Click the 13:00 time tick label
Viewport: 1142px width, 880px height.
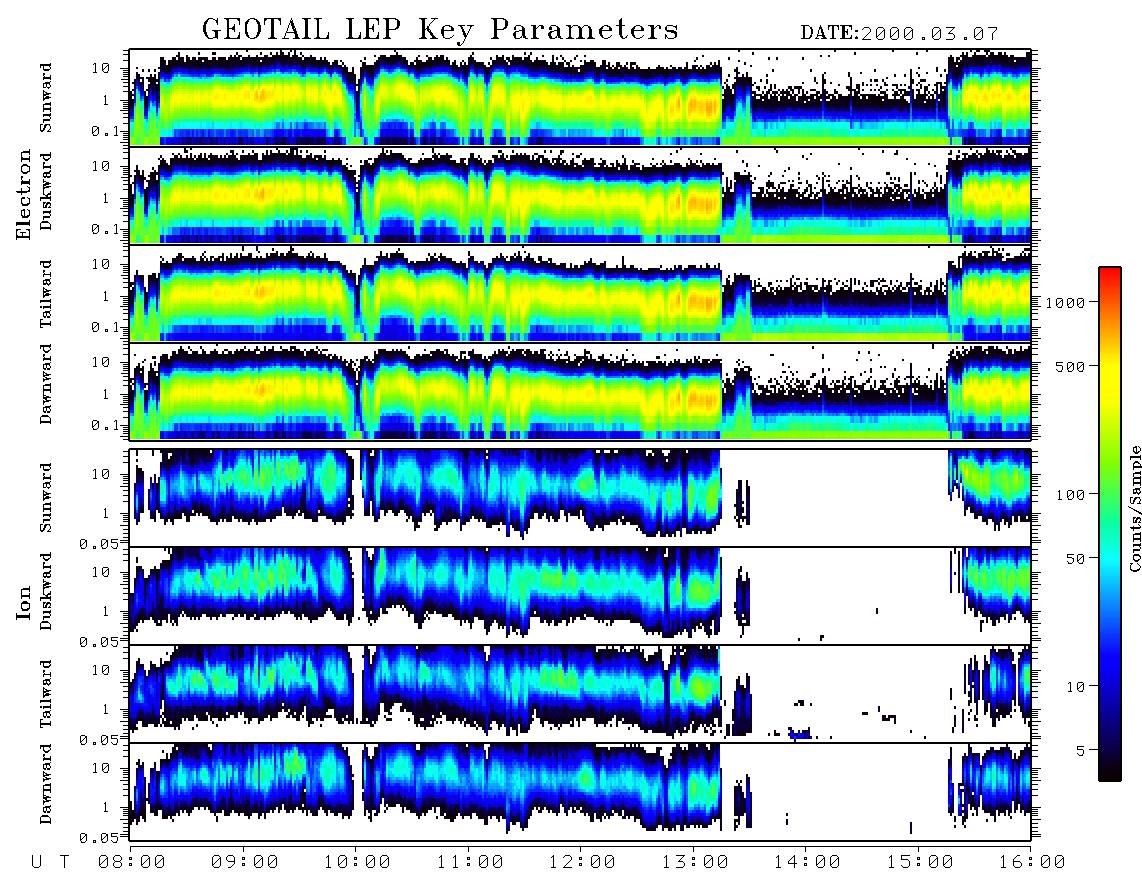tap(695, 863)
